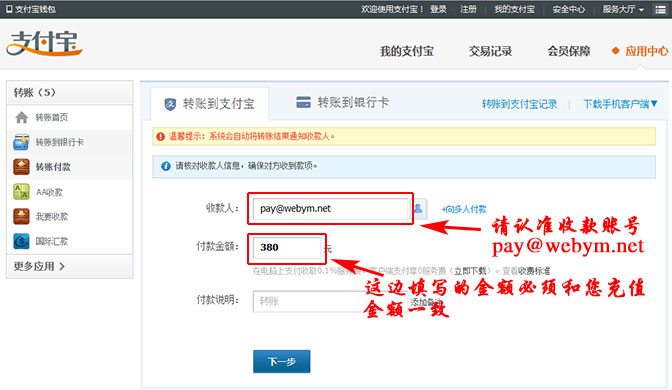Click the 下一步 button
The image size is (672, 390).
pos(282,361)
